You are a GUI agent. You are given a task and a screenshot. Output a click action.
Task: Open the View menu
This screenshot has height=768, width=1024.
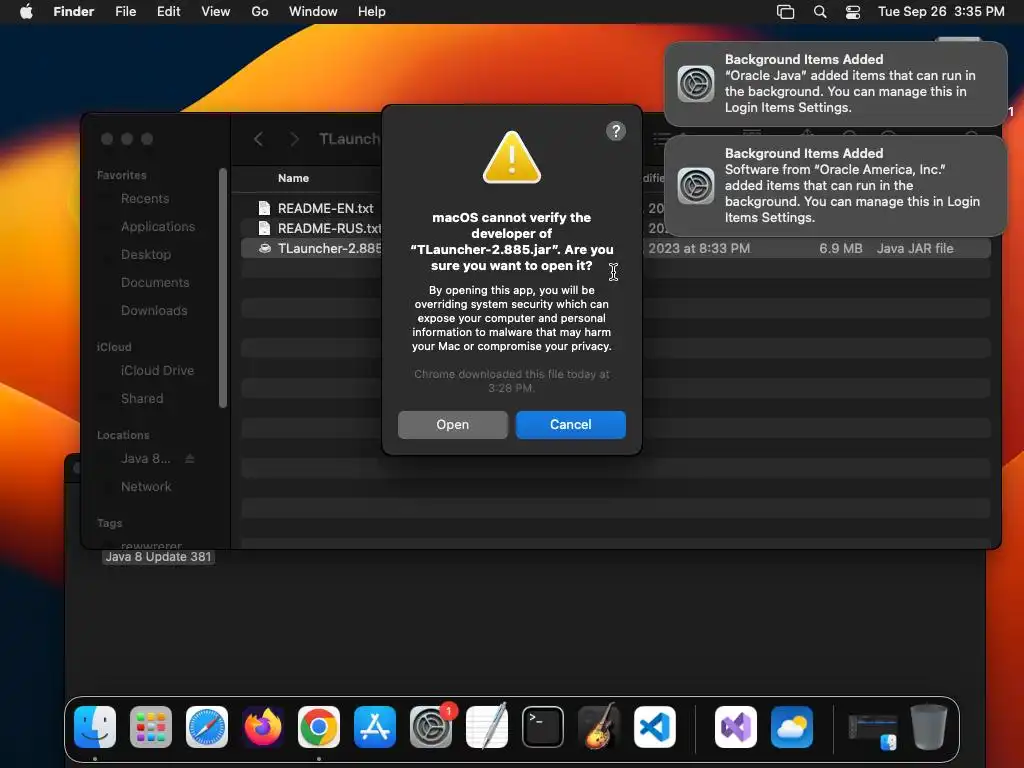click(x=216, y=12)
